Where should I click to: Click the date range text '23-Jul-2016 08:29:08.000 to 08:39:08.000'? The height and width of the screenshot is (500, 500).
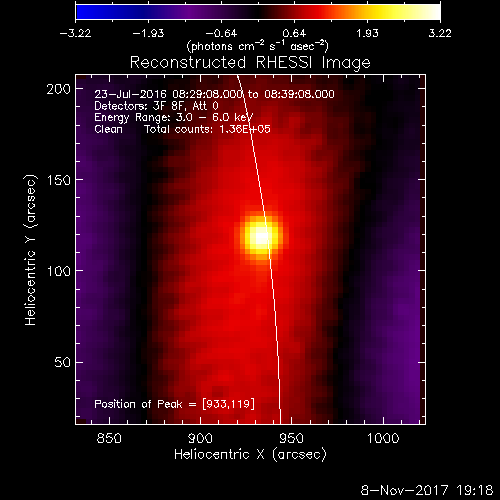(x=214, y=94)
